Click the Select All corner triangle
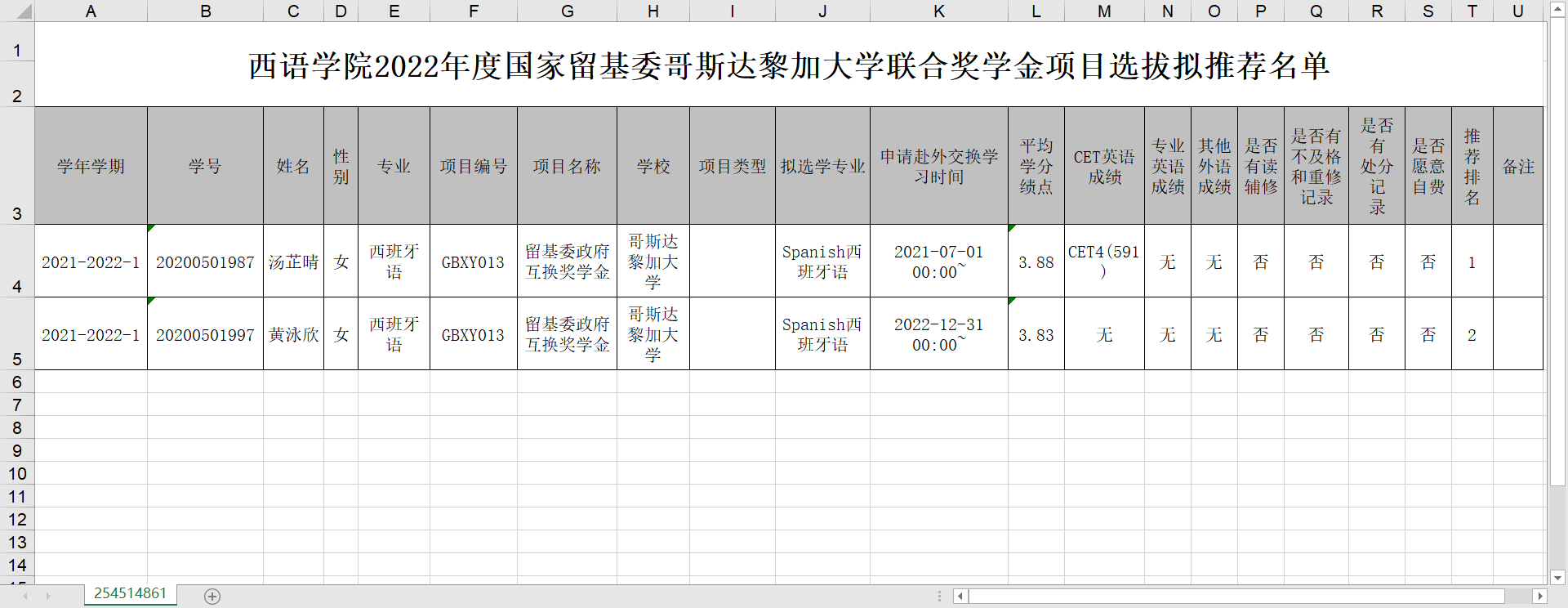The width and height of the screenshot is (1568, 608). [x=23, y=11]
